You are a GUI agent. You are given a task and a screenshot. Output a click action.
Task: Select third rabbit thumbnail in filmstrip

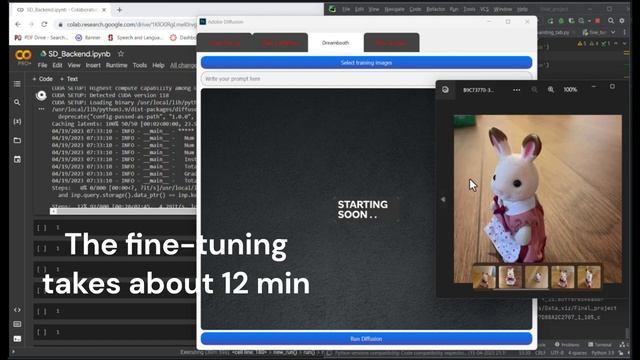coord(536,277)
